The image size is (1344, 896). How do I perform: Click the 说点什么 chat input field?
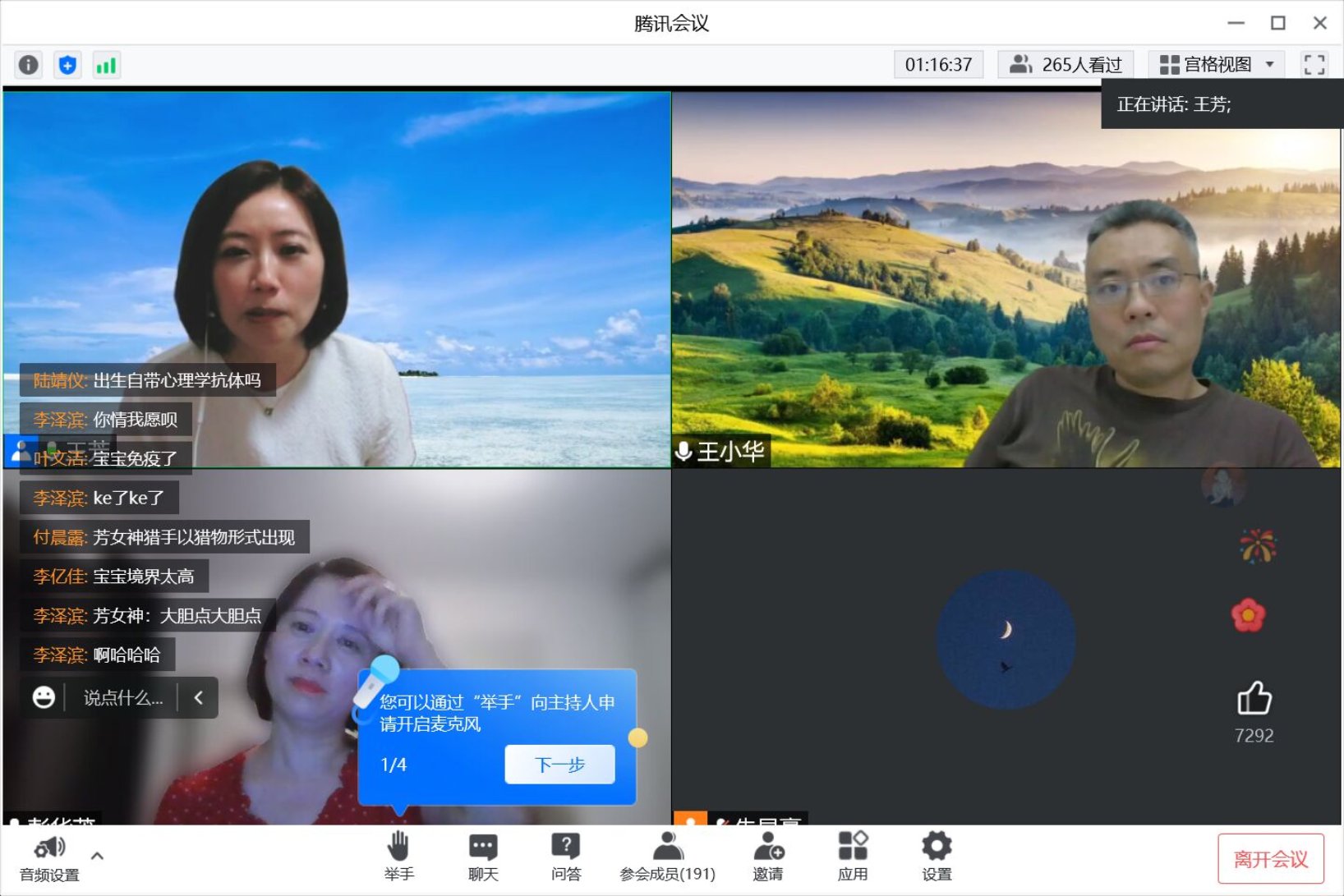(x=123, y=698)
